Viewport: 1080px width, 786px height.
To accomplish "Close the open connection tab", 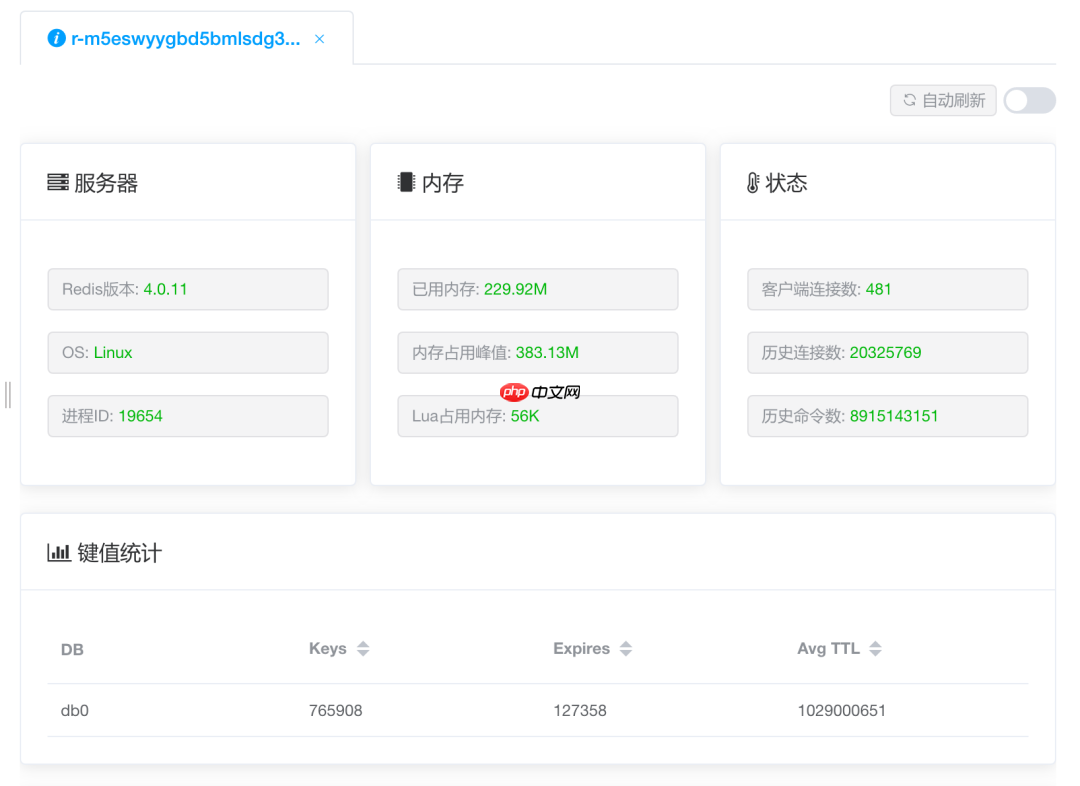I will point(319,38).
